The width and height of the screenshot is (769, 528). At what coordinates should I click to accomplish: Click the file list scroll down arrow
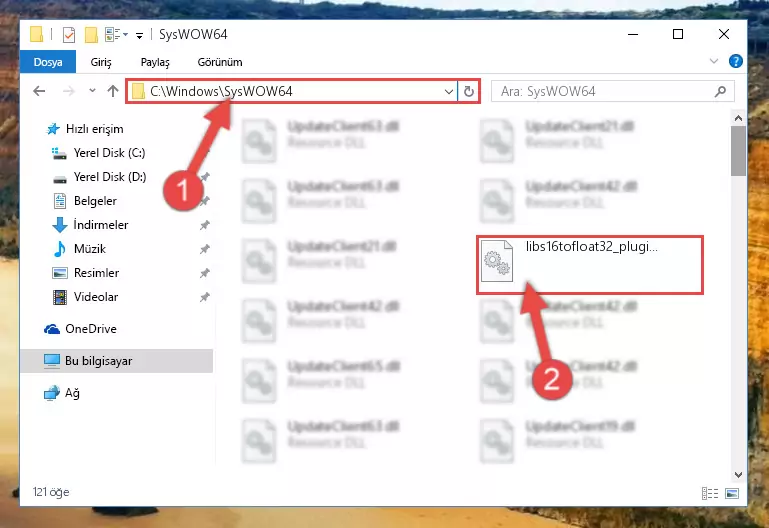click(x=738, y=475)
